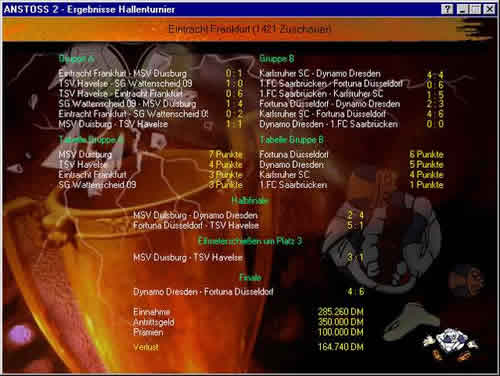
Task: Click the 'Einnahme' label
Action: 151,312
